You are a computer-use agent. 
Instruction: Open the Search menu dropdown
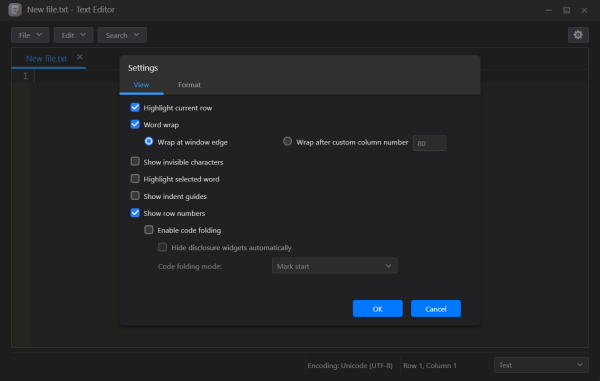[x=122, y=35]
